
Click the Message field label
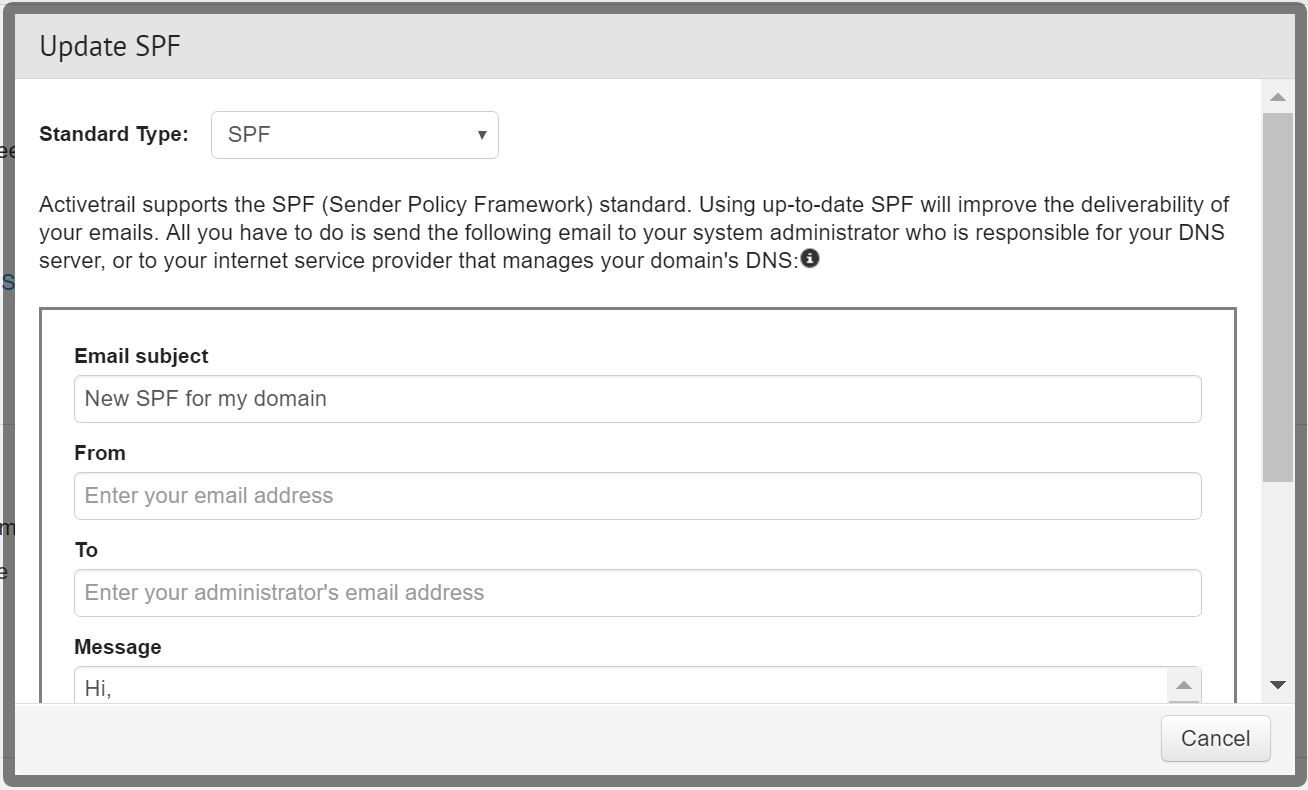coord(117,647)
